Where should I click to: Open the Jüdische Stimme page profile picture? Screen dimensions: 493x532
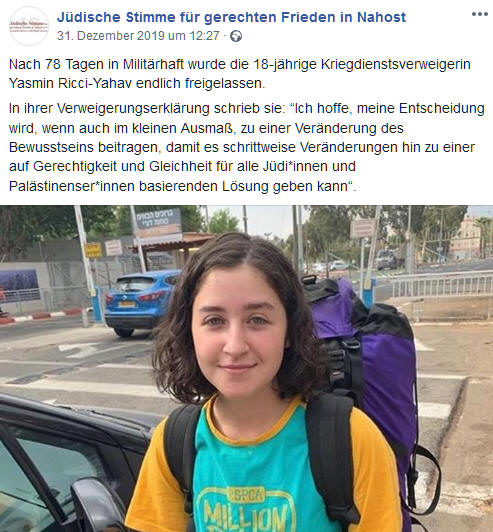pos(29,26)
